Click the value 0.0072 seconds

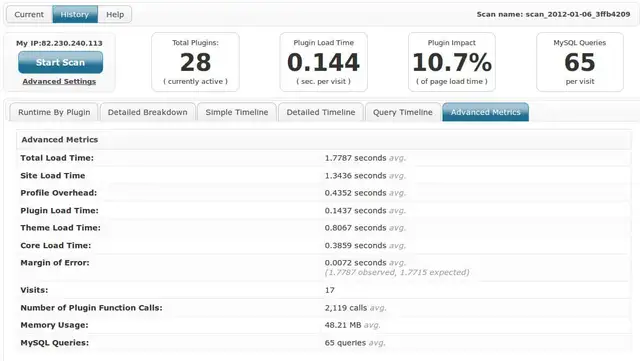[356, 263]
